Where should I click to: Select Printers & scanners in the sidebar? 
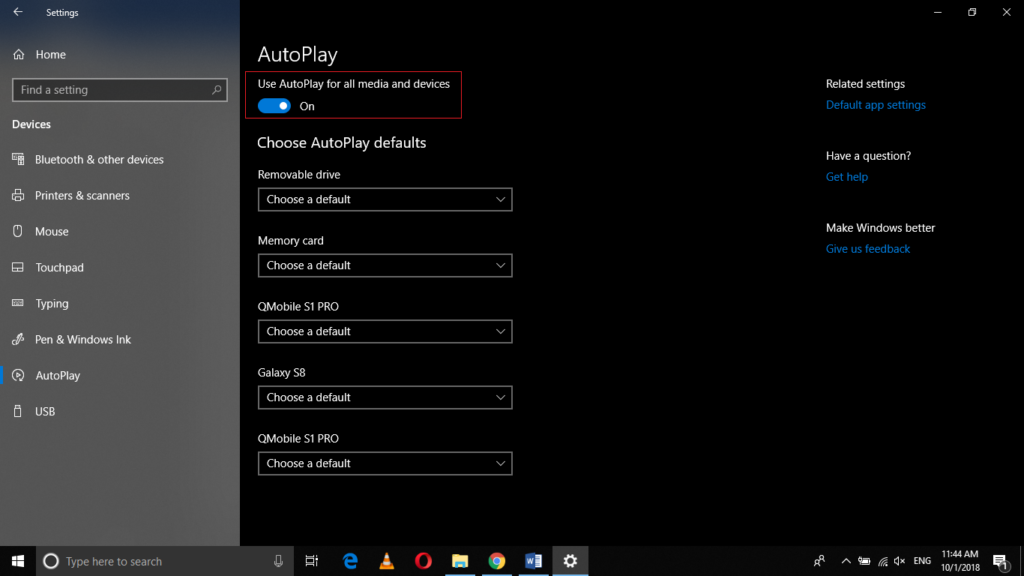pyautogui.click(x=85, y=195)
